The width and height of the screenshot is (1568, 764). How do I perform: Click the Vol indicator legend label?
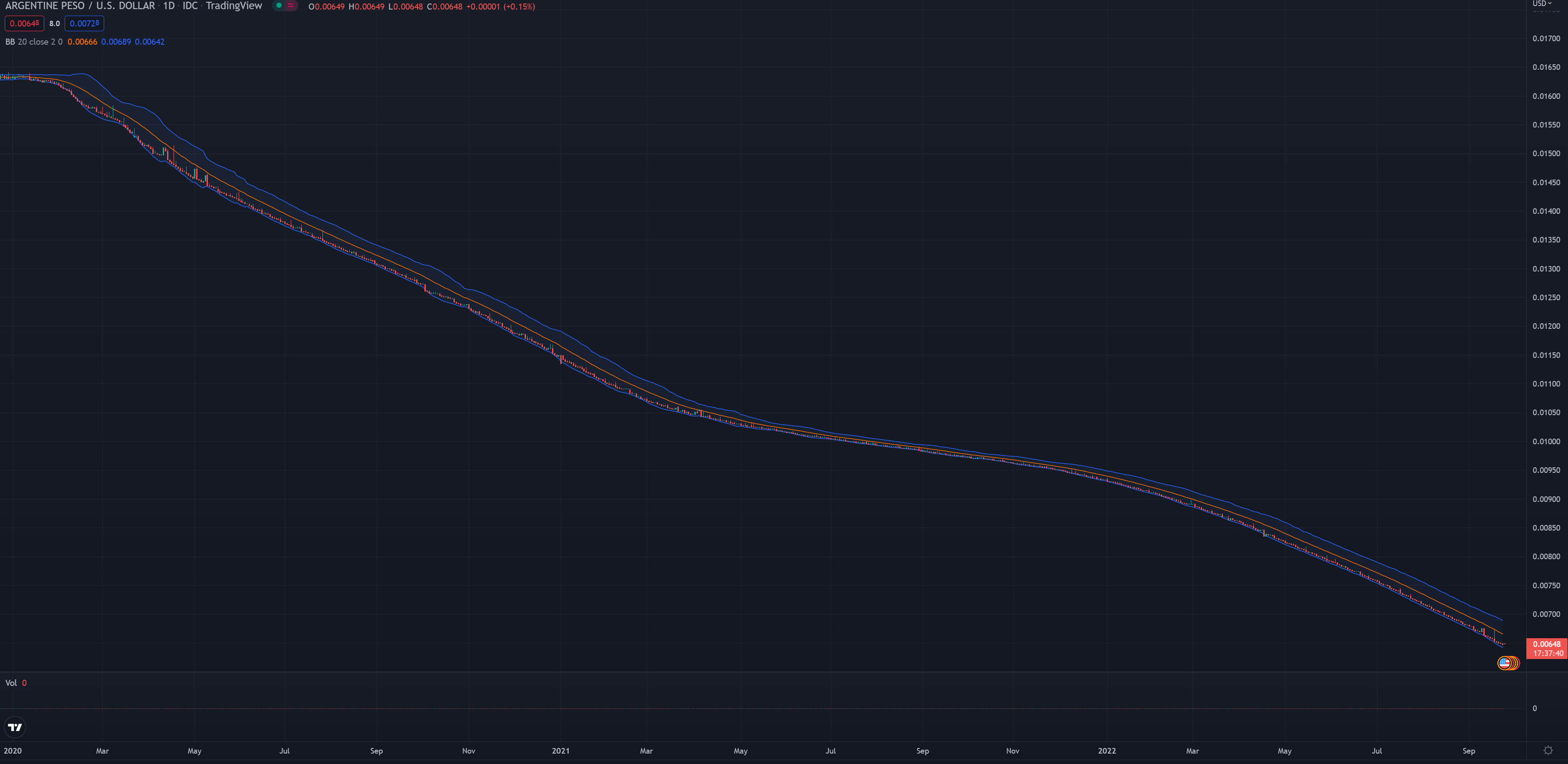click(11, 683)
